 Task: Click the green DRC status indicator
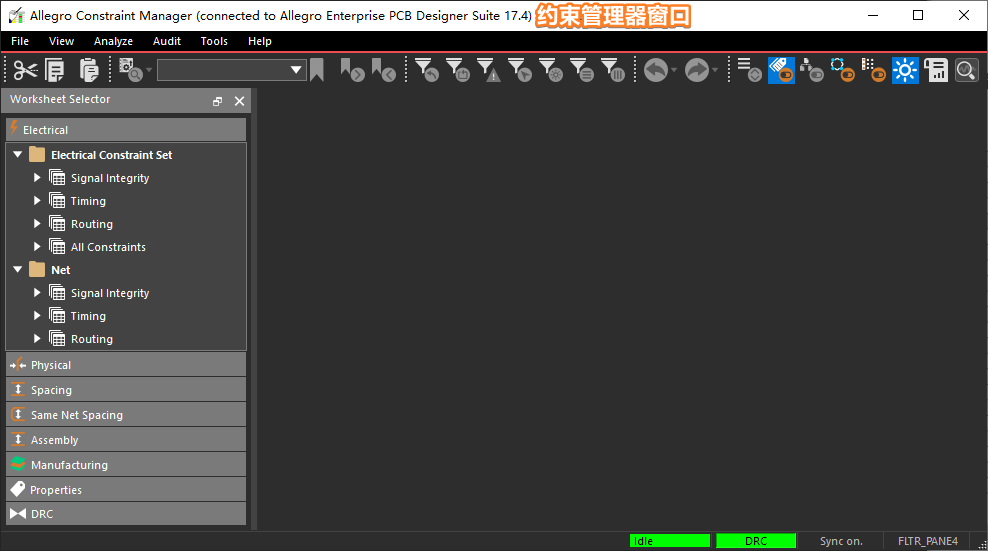756,541
